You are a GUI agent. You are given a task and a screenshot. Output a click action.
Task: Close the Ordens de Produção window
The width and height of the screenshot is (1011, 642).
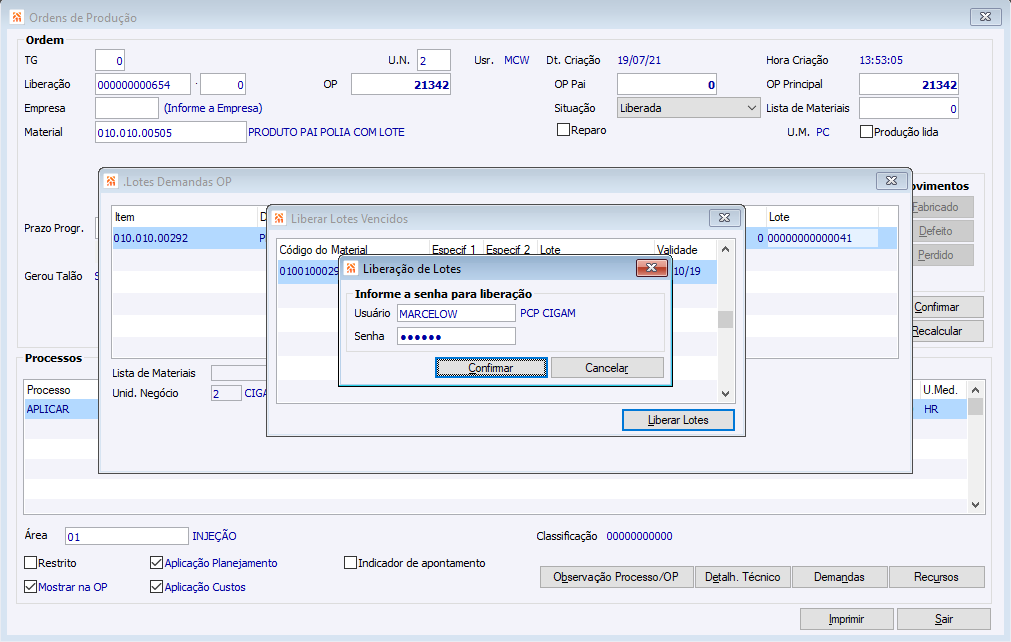click(x=985, y=17)
